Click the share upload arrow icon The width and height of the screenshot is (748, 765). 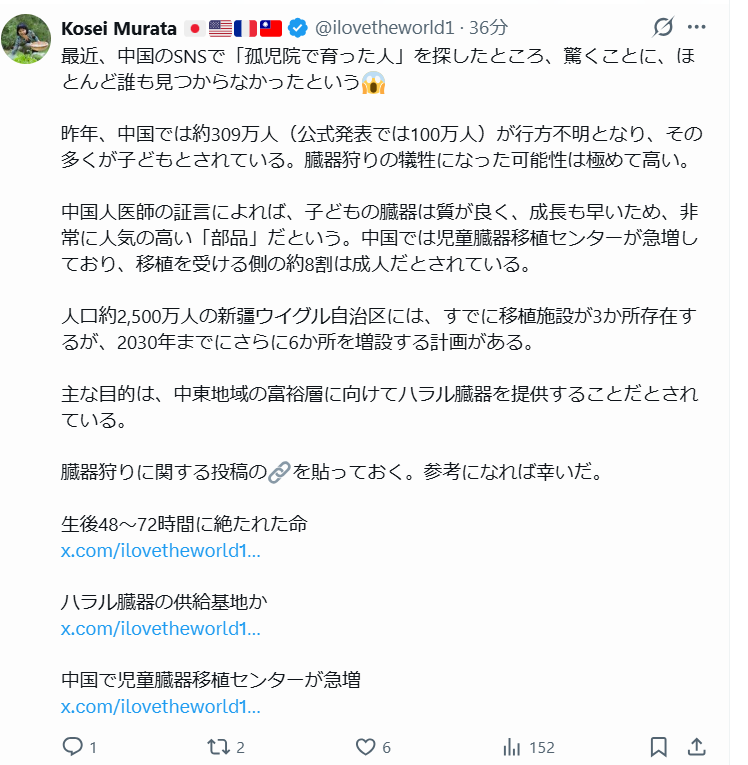click(x=698, y=747)
